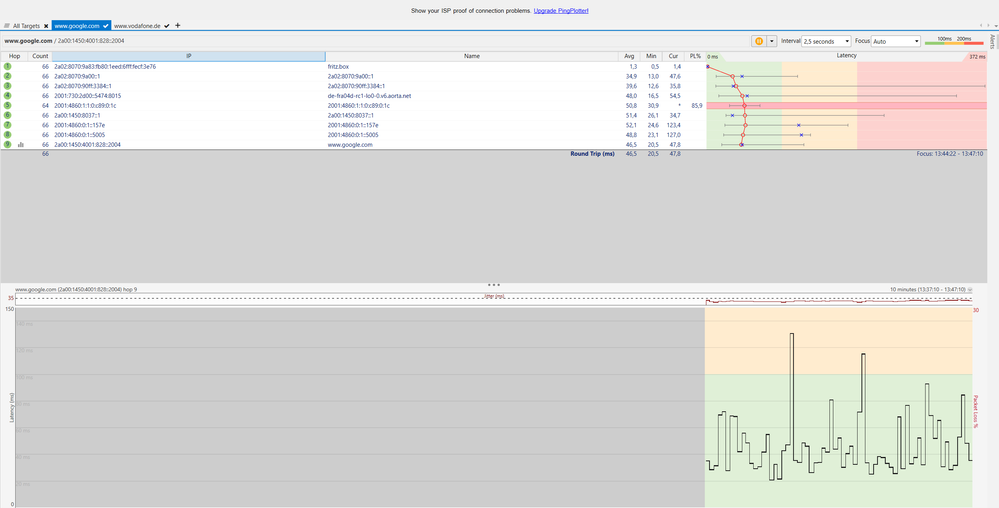Click the checkmark on the www.vodafone.de tab
Screen dimensions: 999x508
point(167,26)
